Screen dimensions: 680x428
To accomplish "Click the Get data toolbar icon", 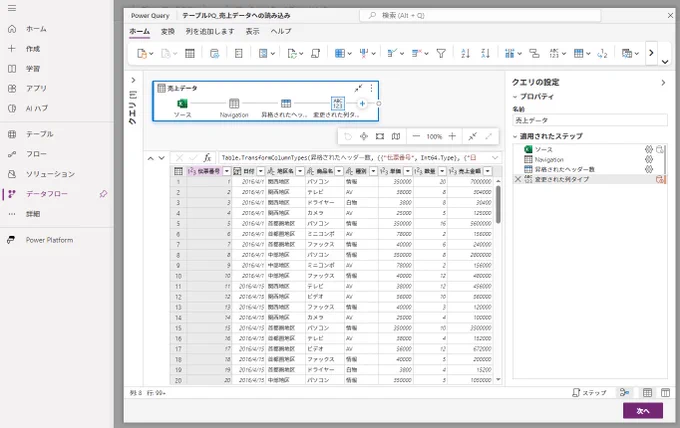I will (x=142, y=53).
